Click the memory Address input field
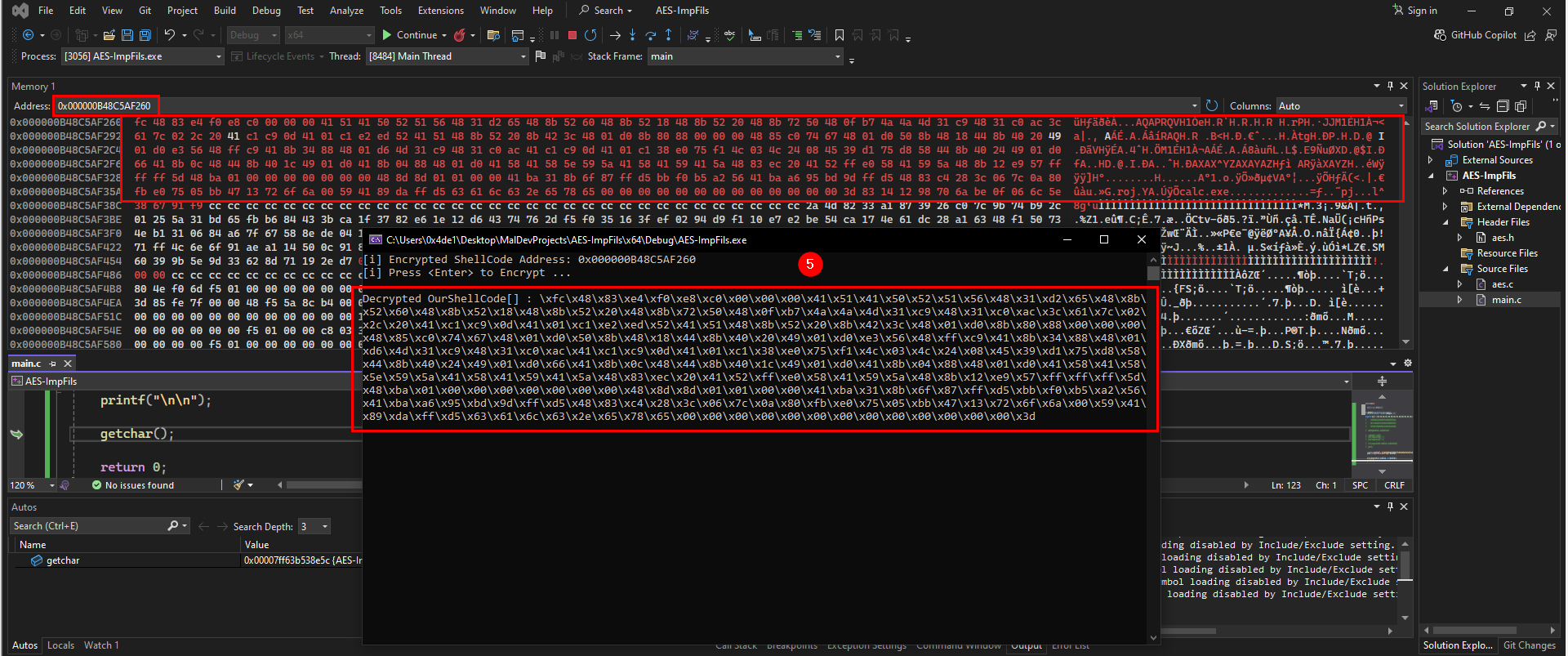Image resolution: width=1568 pixels, height=656 pixels. point(625,106)
